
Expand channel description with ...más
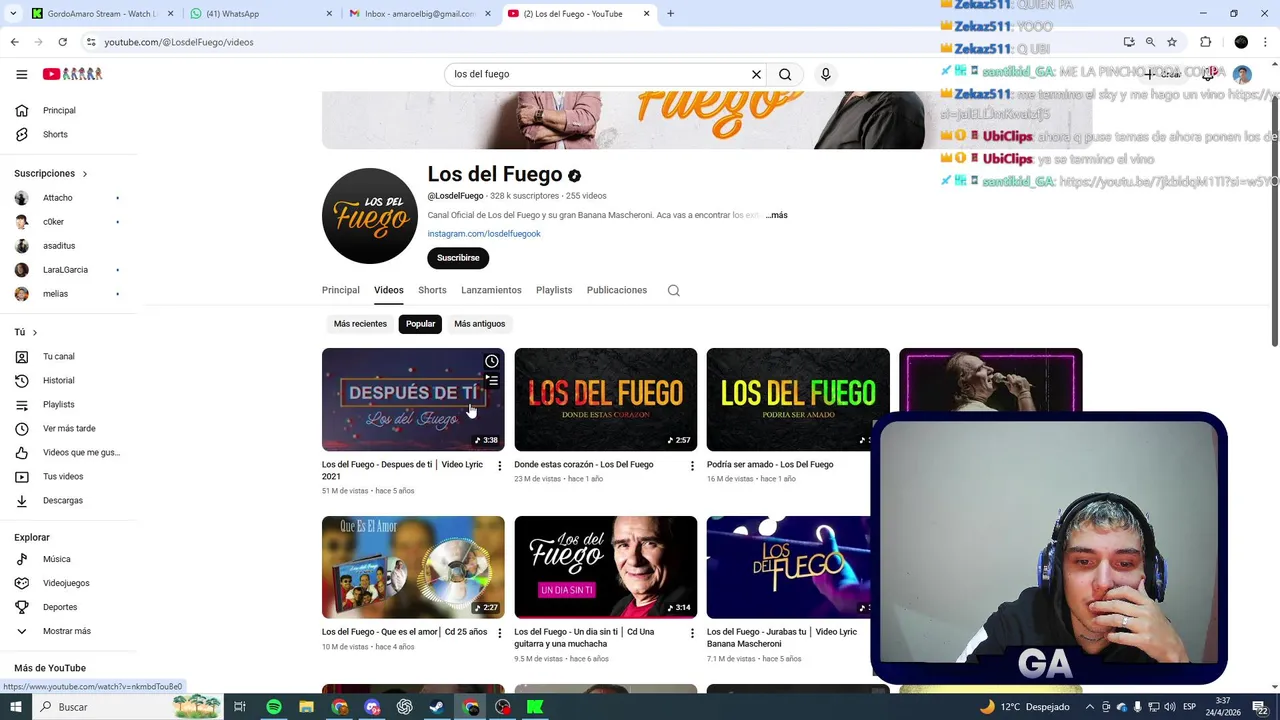point(777,215)
